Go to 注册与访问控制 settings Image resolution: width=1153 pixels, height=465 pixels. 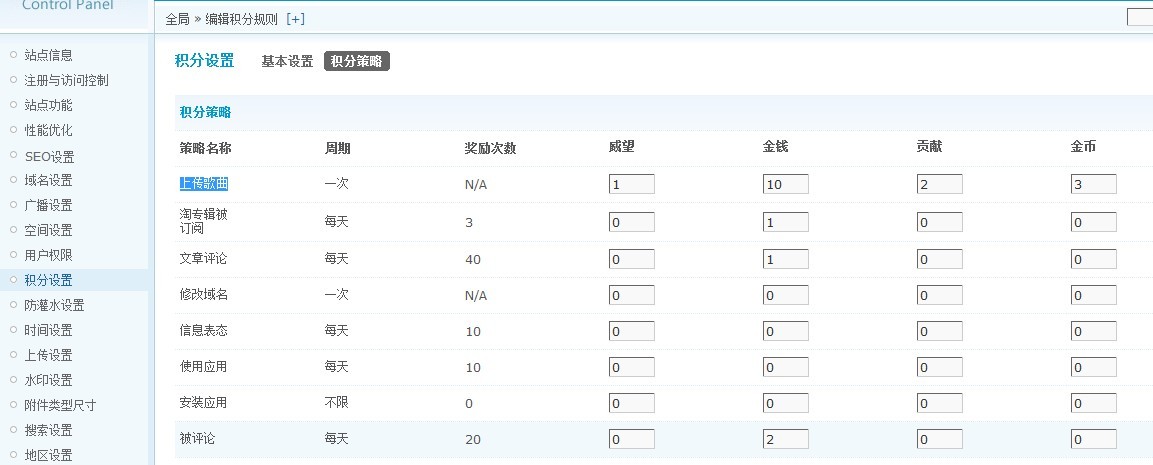coord(66,80)
